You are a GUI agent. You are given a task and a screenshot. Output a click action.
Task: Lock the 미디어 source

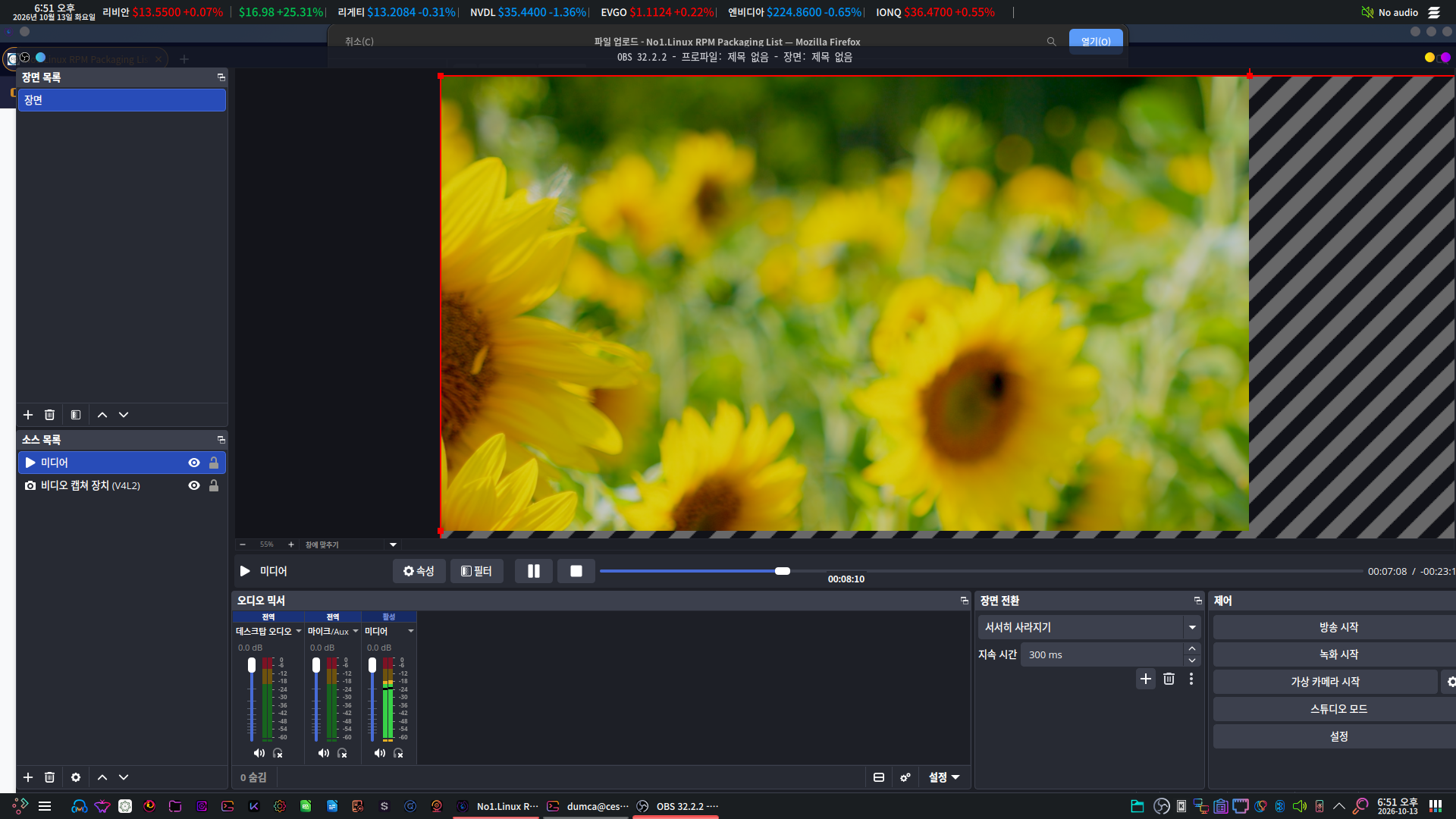pyautogui.click(x=214, y=463)
